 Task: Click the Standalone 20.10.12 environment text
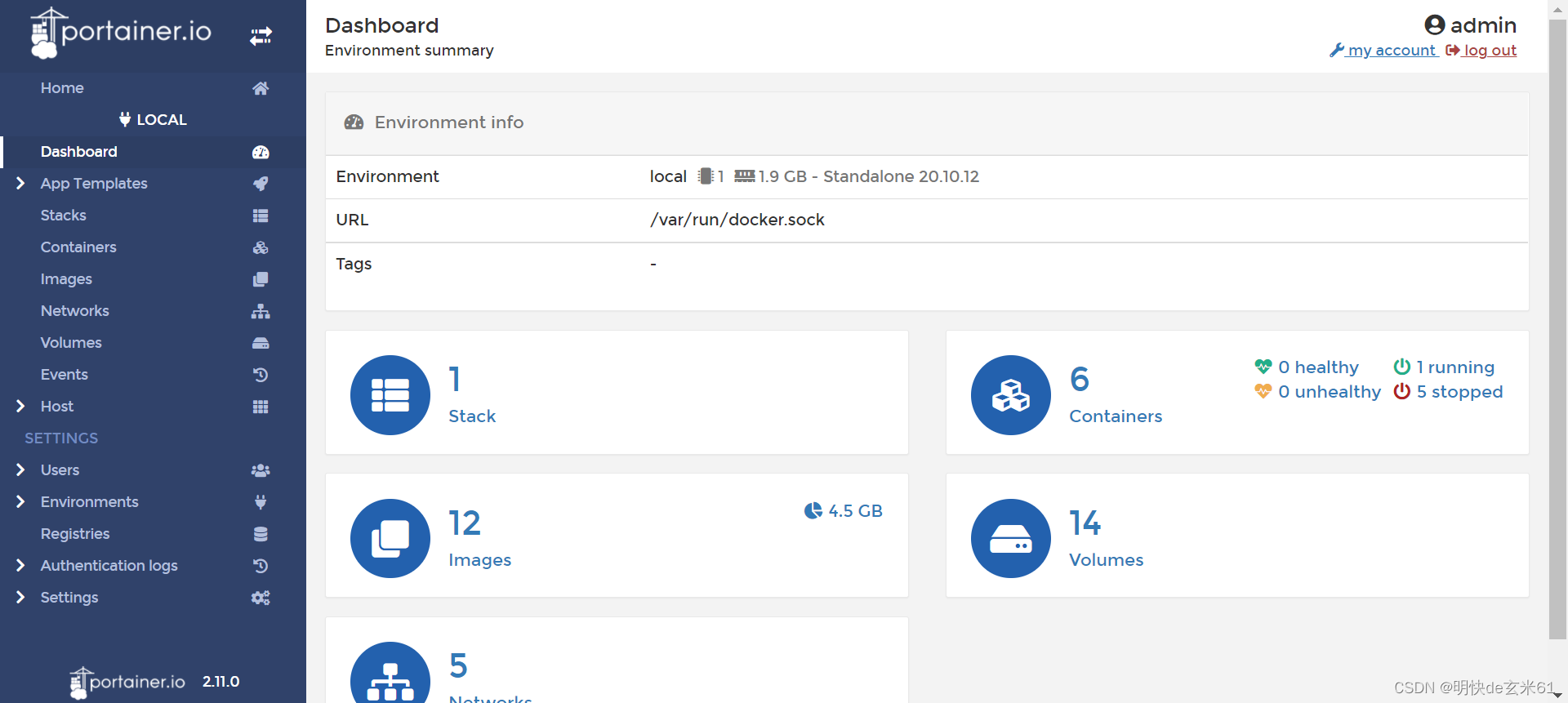click(901, 176)
